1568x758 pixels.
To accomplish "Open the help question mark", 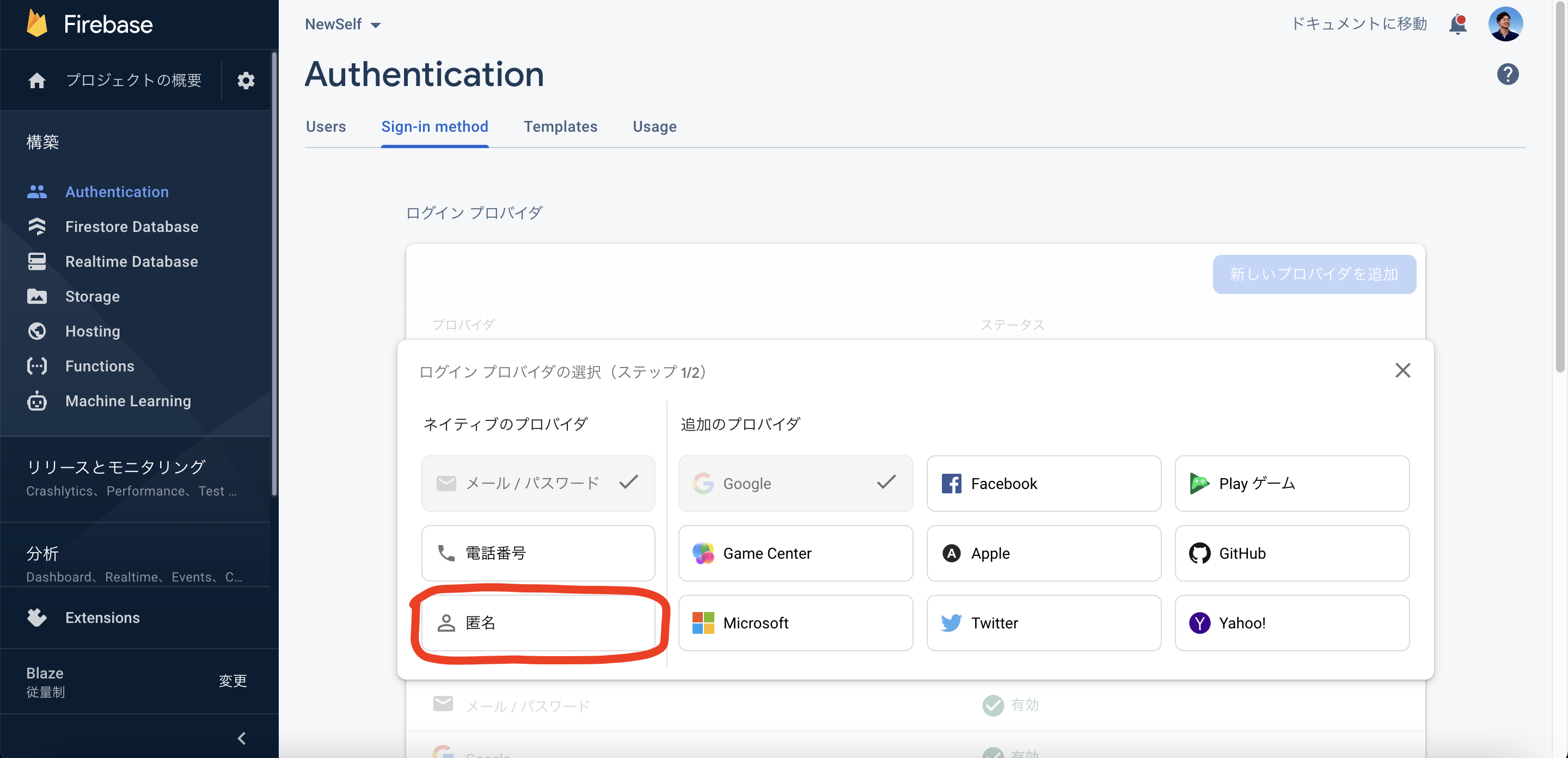I will pos(1508,74).
